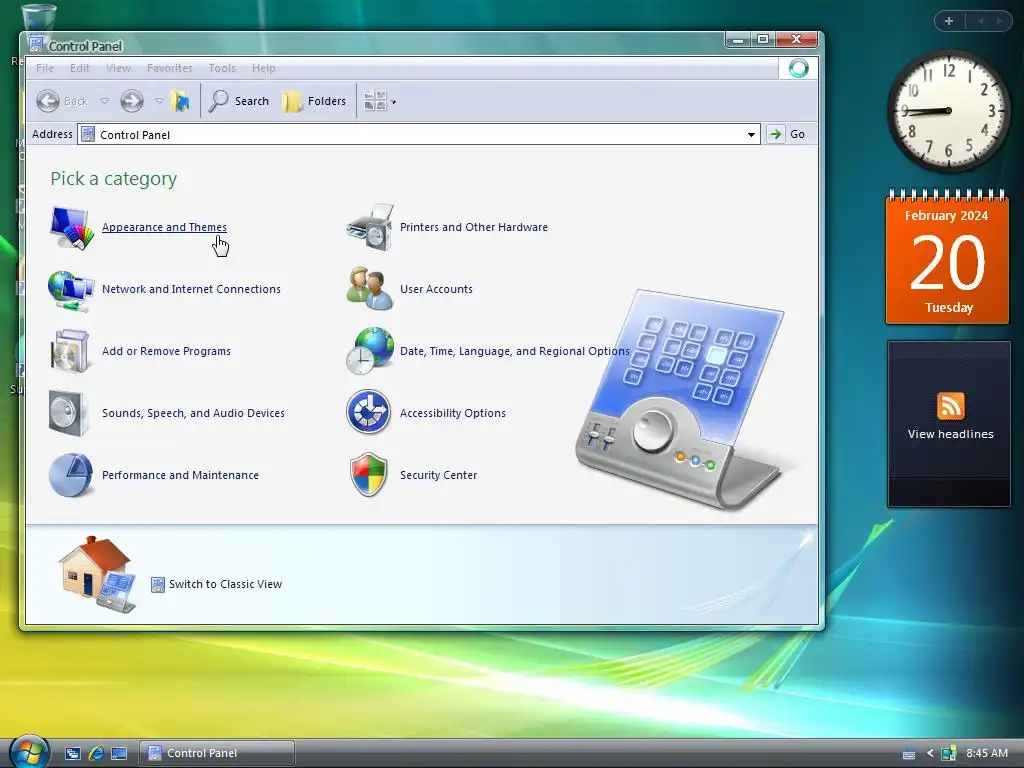Click the 8:45 AM taskbar clock
Viewport: 1024px width, 768px height.
click(987, 754)
